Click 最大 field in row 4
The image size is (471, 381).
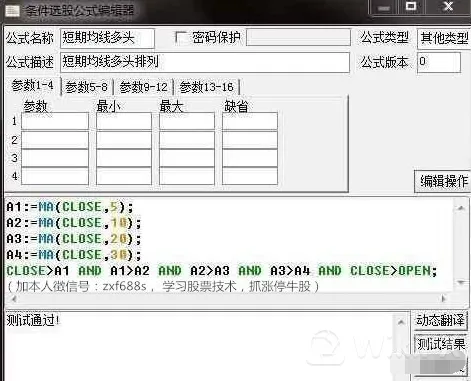point(187,176)
